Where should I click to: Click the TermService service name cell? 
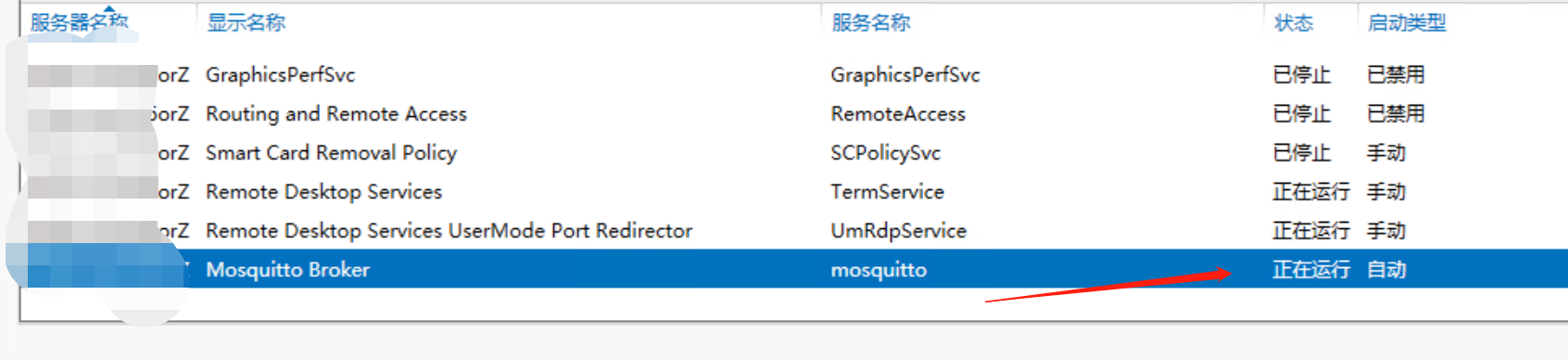887,192
